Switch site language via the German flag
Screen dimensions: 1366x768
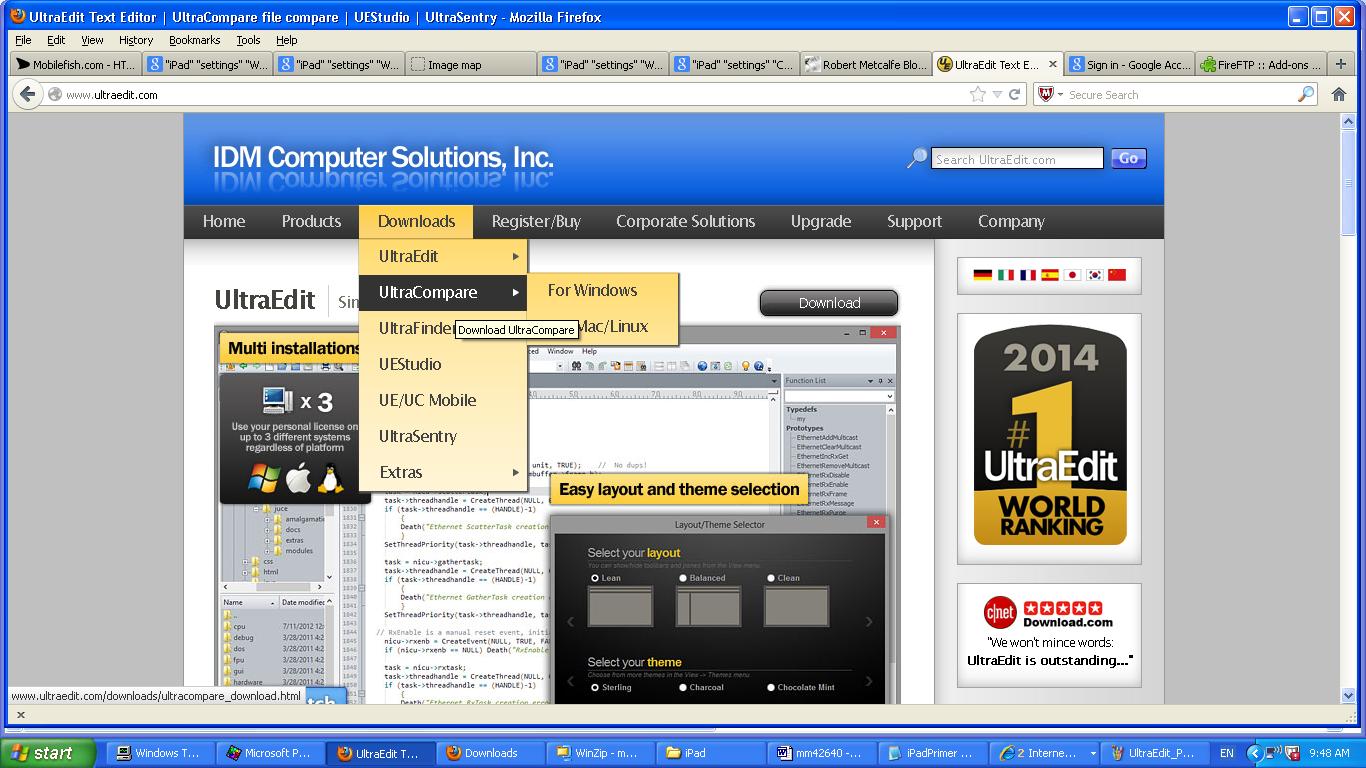[982, 275]
